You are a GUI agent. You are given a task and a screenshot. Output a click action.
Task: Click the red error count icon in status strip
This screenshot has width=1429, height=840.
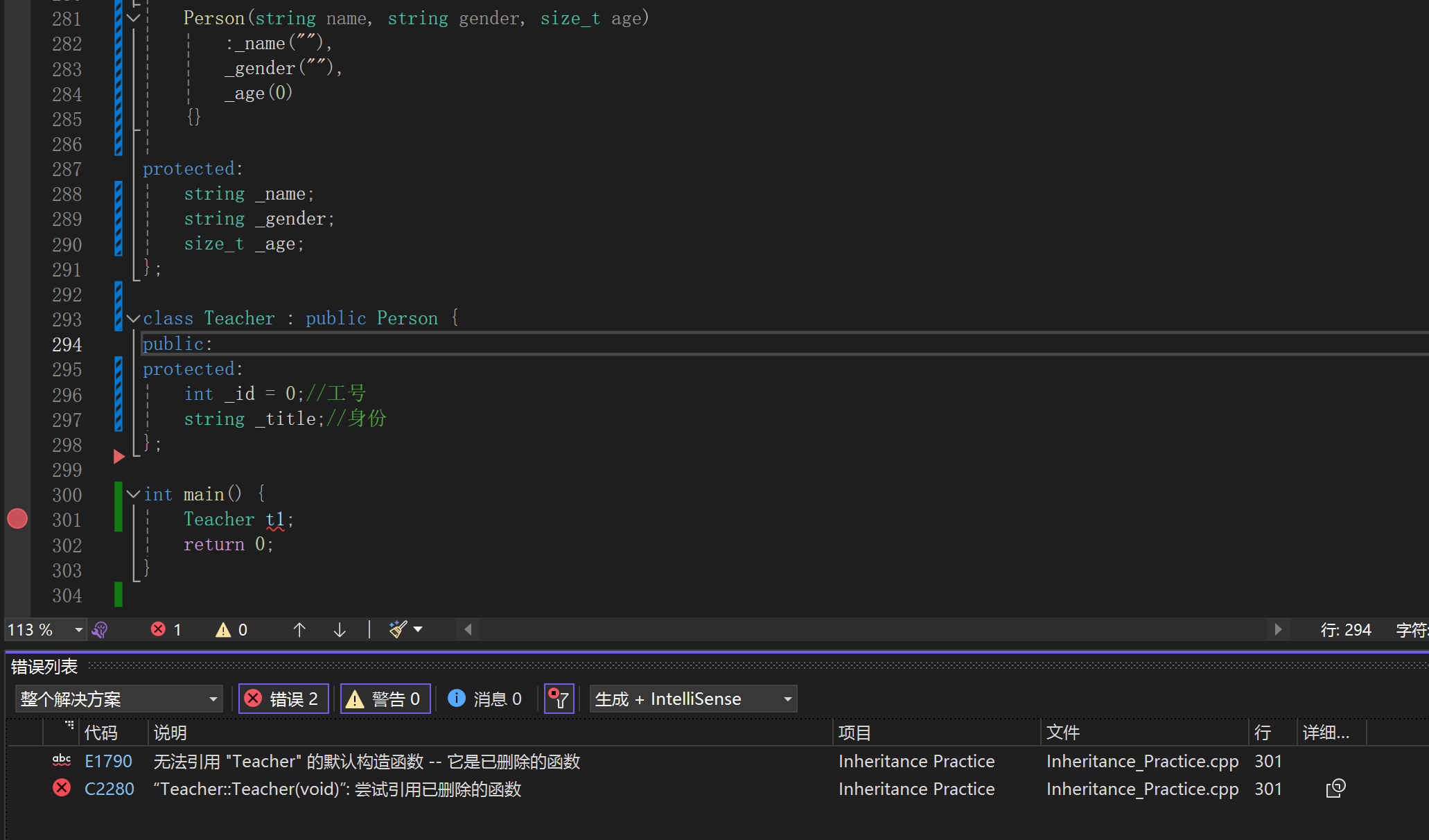(159, 629)
